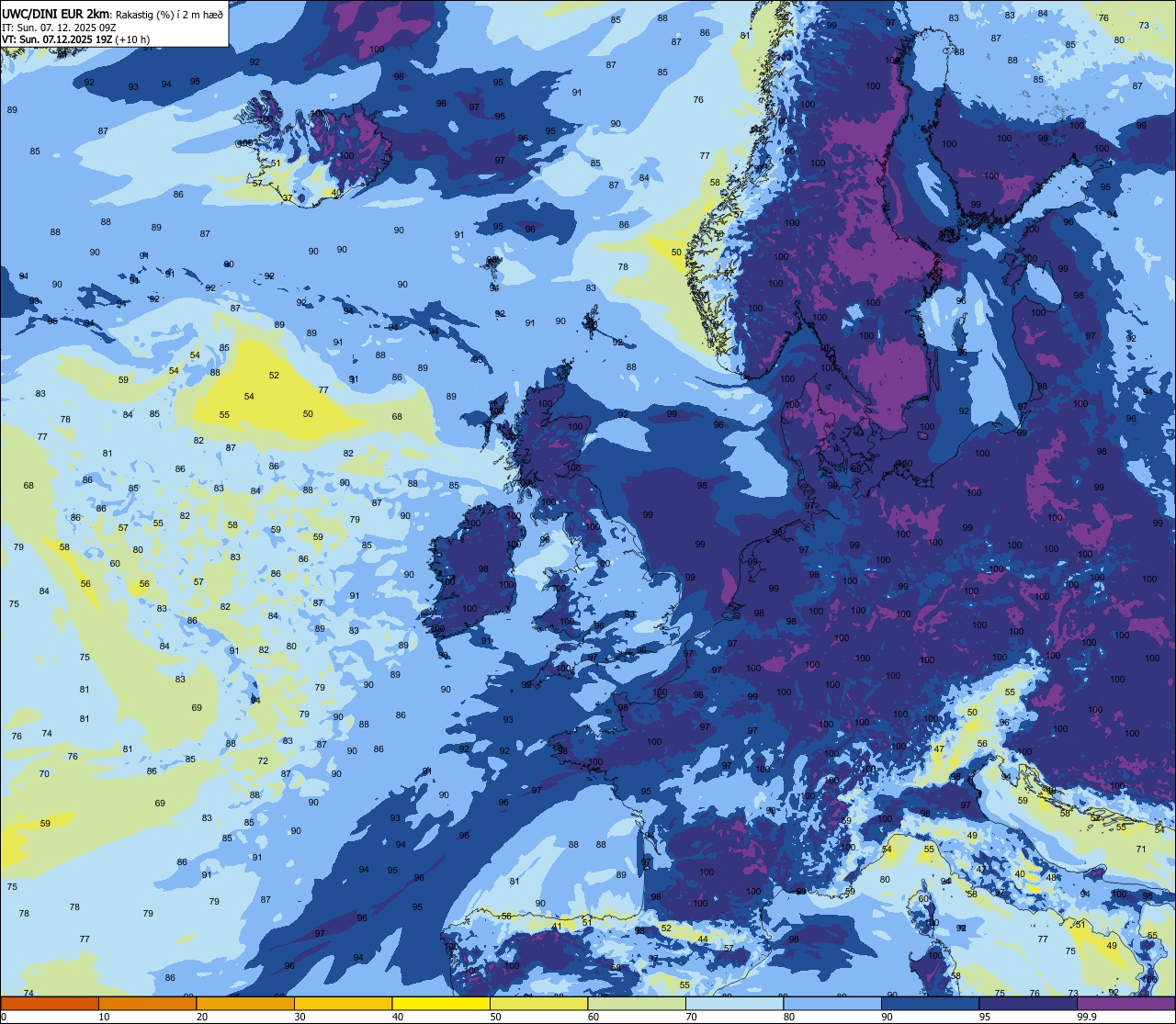Image resolution: width=1176 pixels, height=1024 pixels.
Task: Click the '50' value off Norway's west coast
Action: click(x=676, y=252)
